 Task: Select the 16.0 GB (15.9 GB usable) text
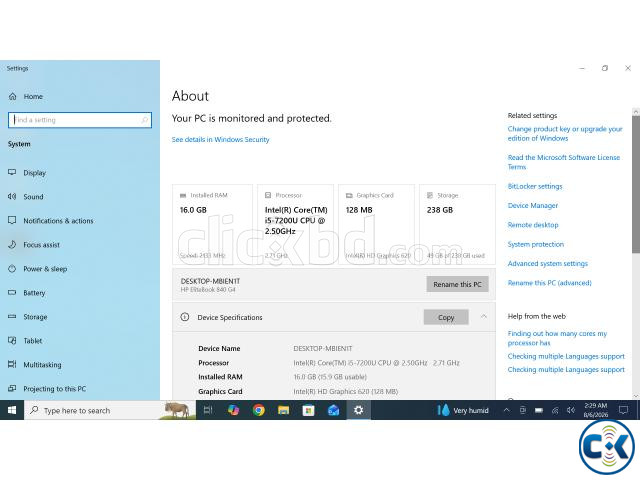(330, 377)
